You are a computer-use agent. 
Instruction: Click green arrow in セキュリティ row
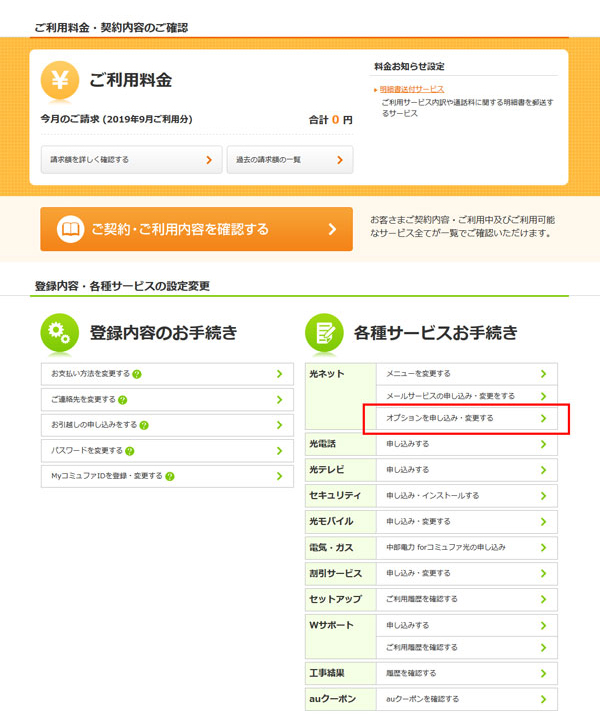click(544, 496)
